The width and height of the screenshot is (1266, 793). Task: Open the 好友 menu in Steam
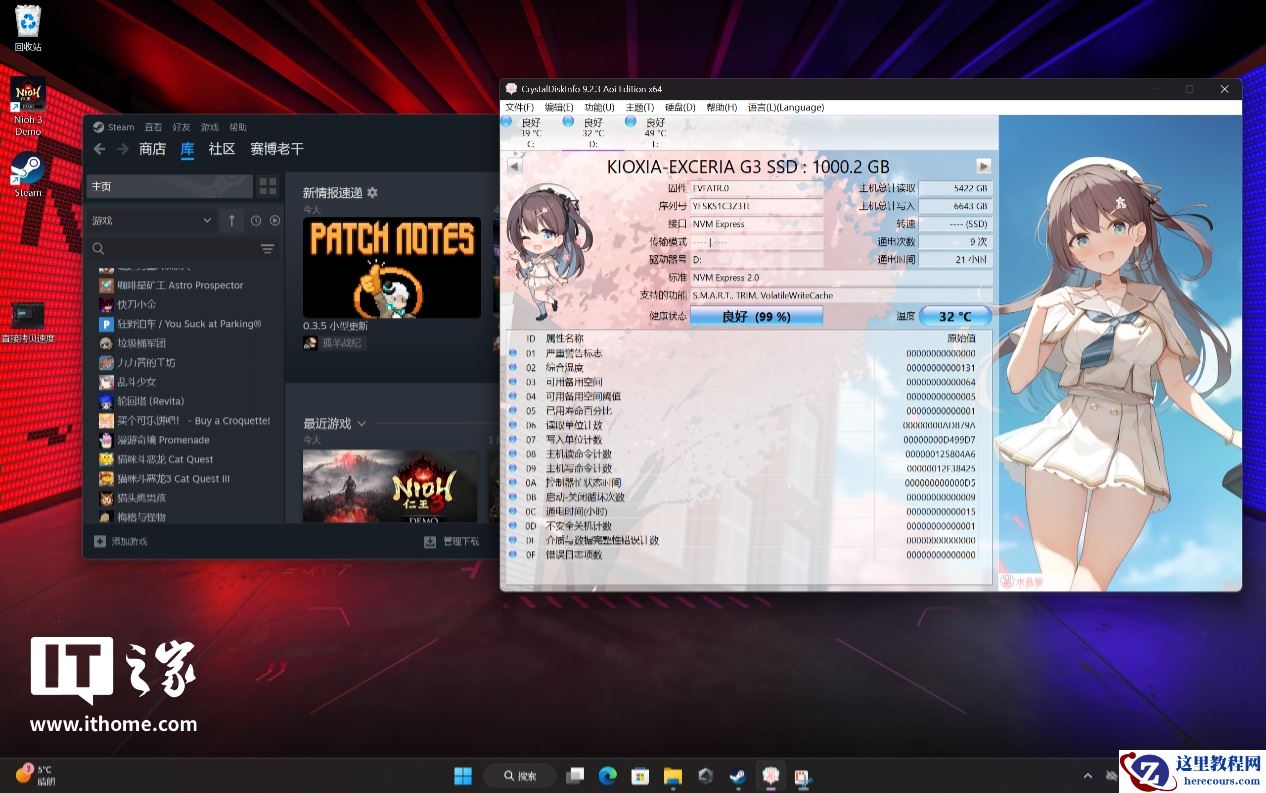(181, 127)
